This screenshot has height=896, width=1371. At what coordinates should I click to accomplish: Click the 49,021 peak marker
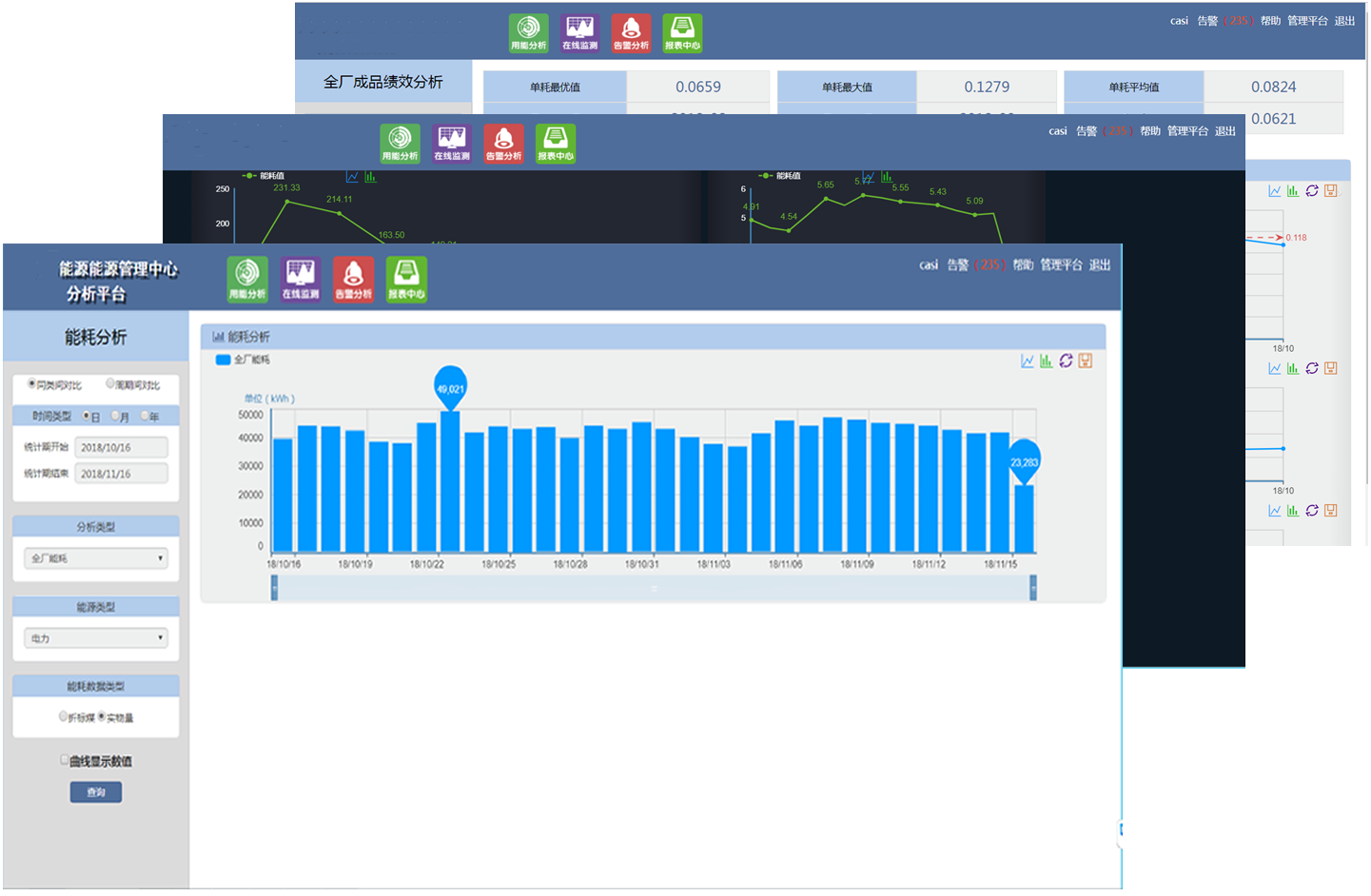(x=450, y=387)
